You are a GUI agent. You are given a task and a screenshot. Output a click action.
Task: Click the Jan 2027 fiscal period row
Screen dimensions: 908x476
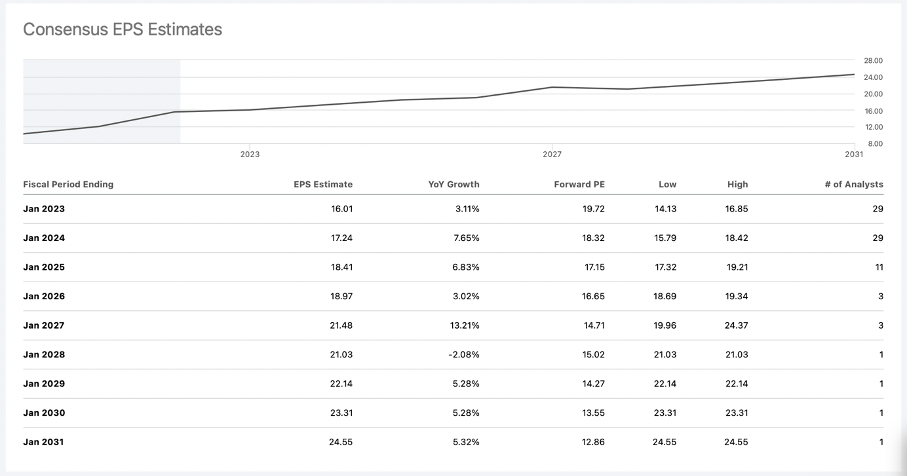(x=44, y=325)
